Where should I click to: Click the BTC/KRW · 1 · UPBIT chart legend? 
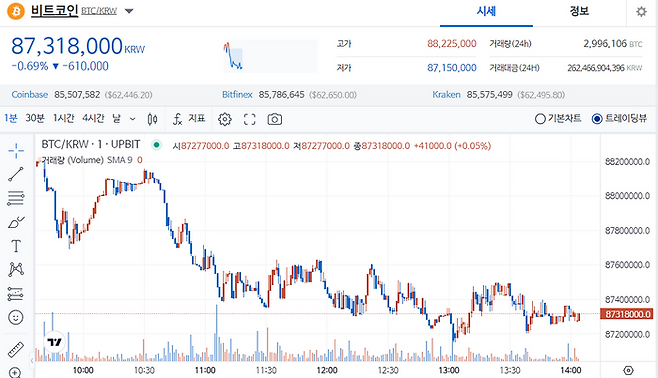coord(91,144)
